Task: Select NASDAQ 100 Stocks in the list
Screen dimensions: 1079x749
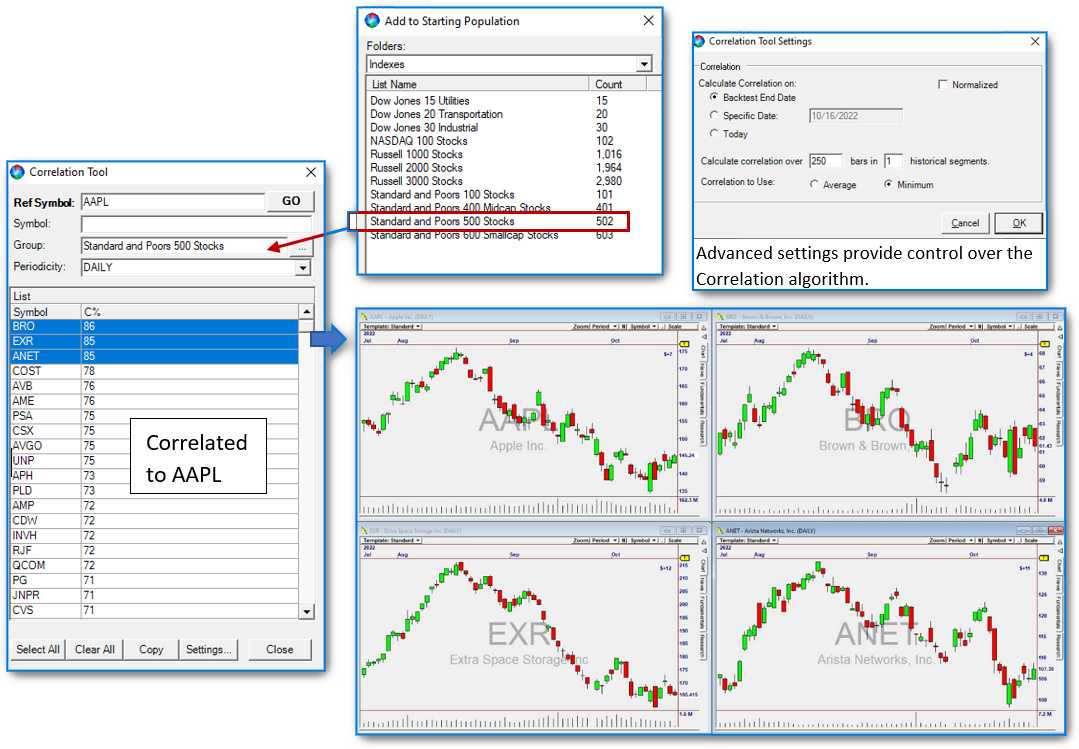Action: 418,141
